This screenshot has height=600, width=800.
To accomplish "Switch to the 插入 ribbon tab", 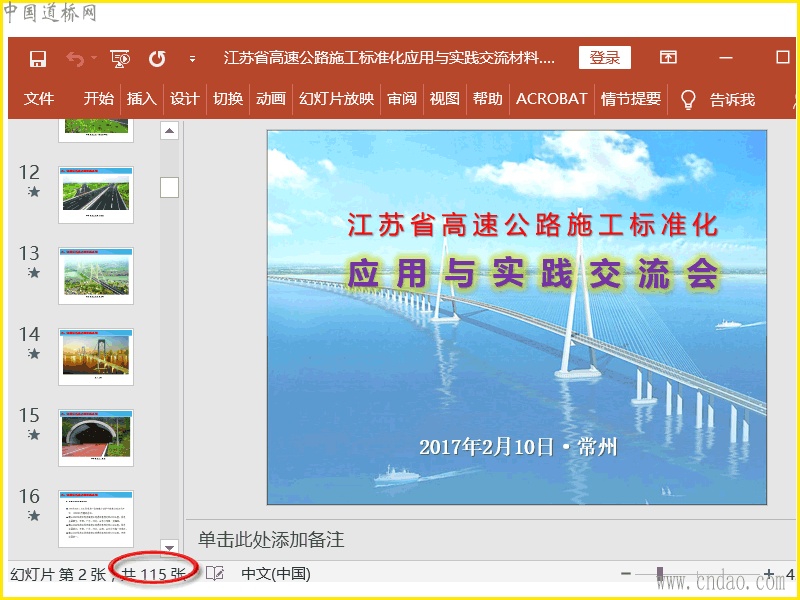I will 141,98.
